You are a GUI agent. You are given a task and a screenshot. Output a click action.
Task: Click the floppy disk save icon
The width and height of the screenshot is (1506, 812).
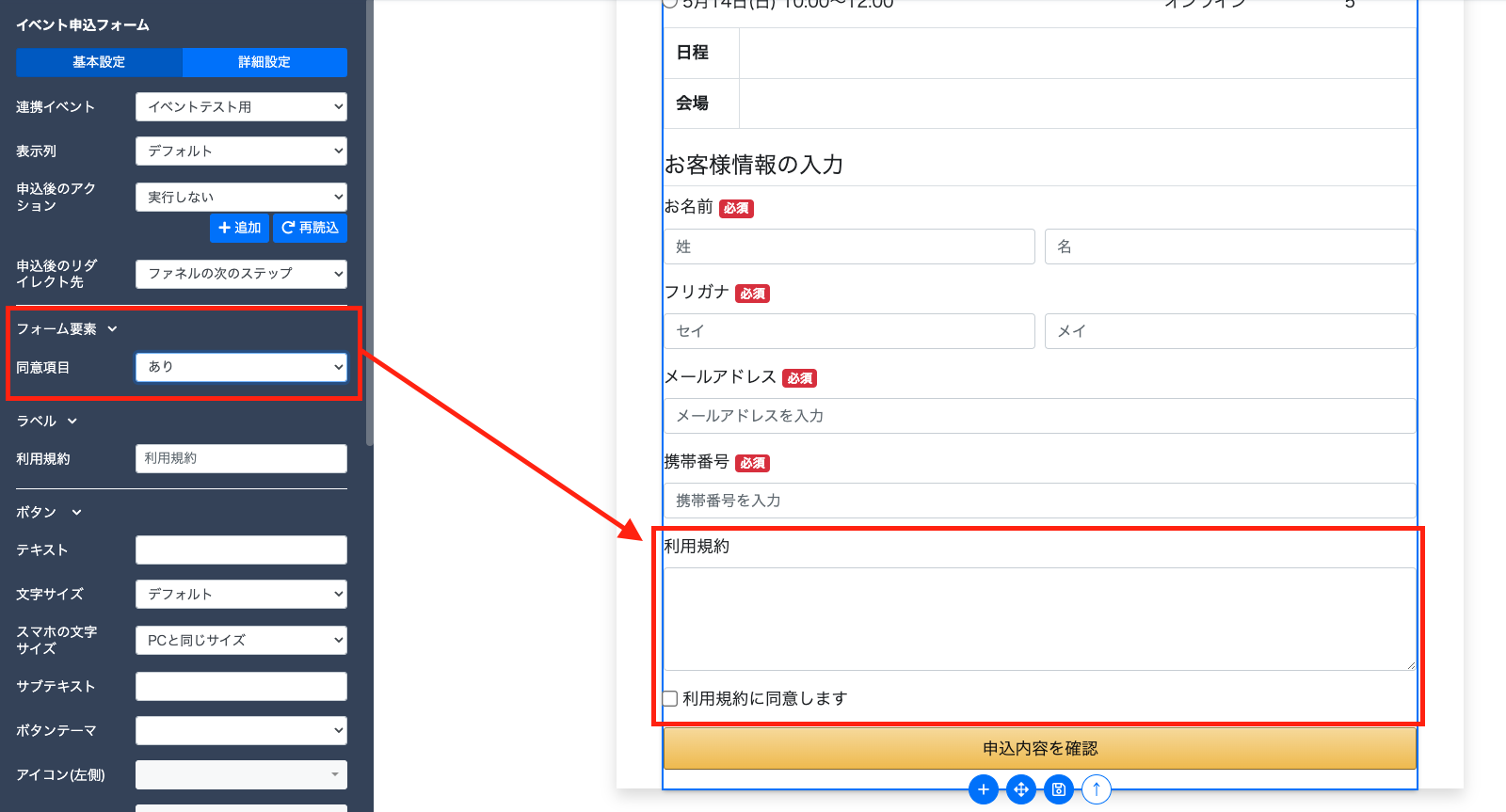pos(1058,789)
